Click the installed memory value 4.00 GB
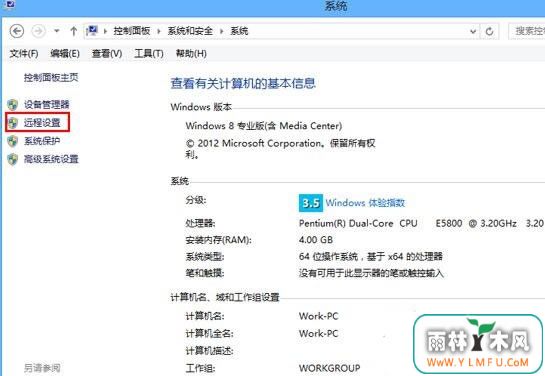545x376 pixels. [x=316, y=240]
